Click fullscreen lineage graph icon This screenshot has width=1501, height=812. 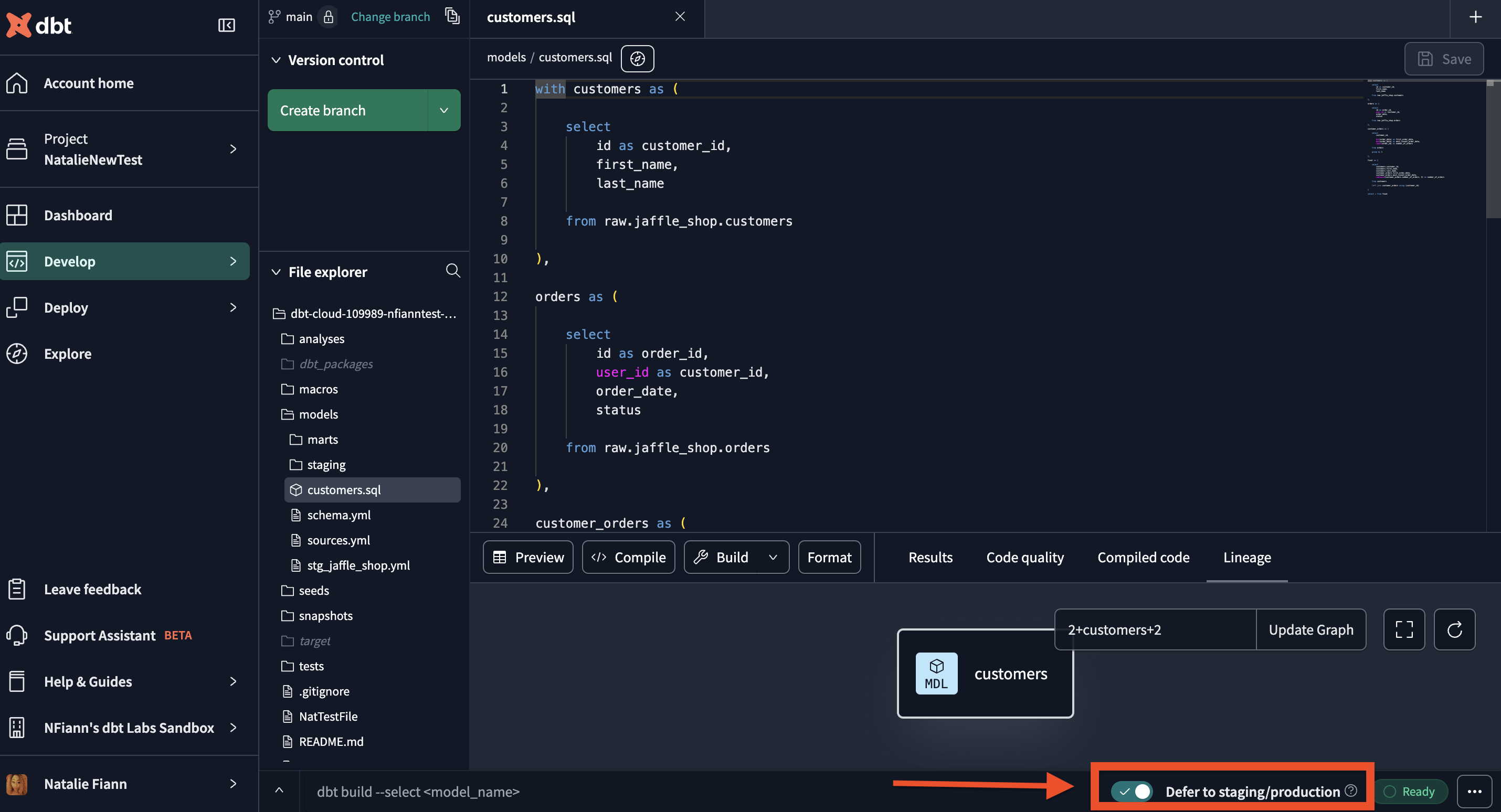tap(1404, 629)
